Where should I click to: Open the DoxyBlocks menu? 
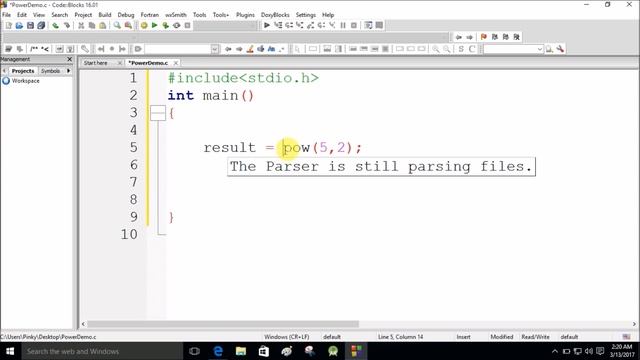[x=275, y=15]
